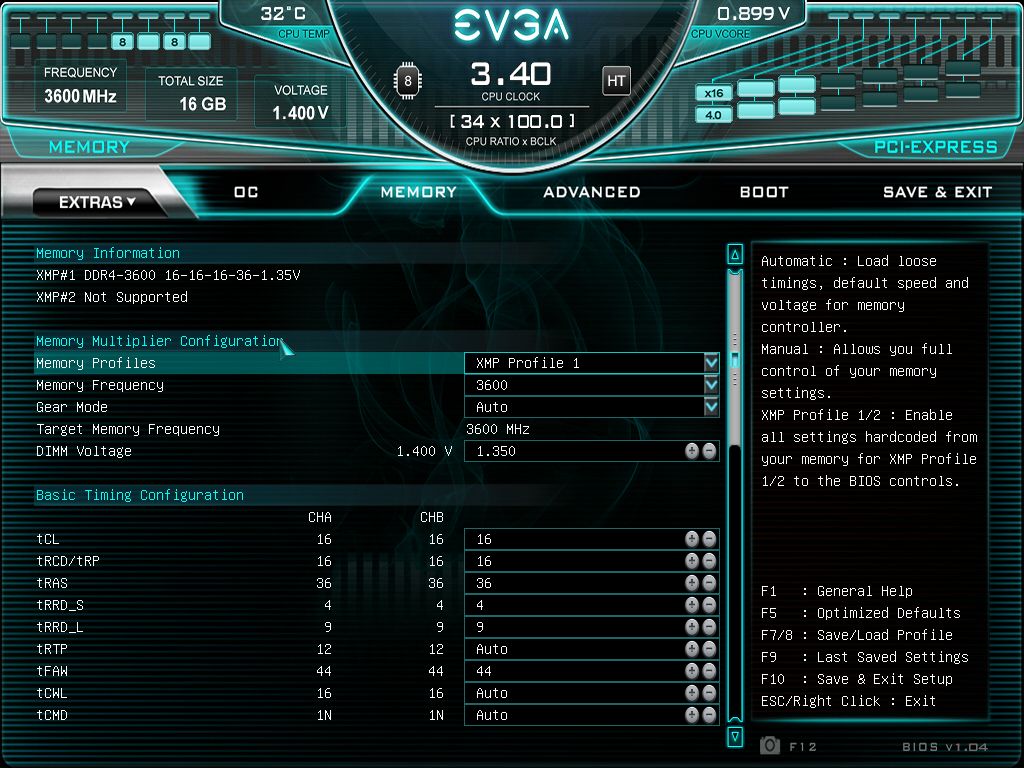Image resolution: width=1024 pixels, height=768 pixels.
Task: Click the EVGA logo
Action: pyautogui.click(x=511, y=25)
